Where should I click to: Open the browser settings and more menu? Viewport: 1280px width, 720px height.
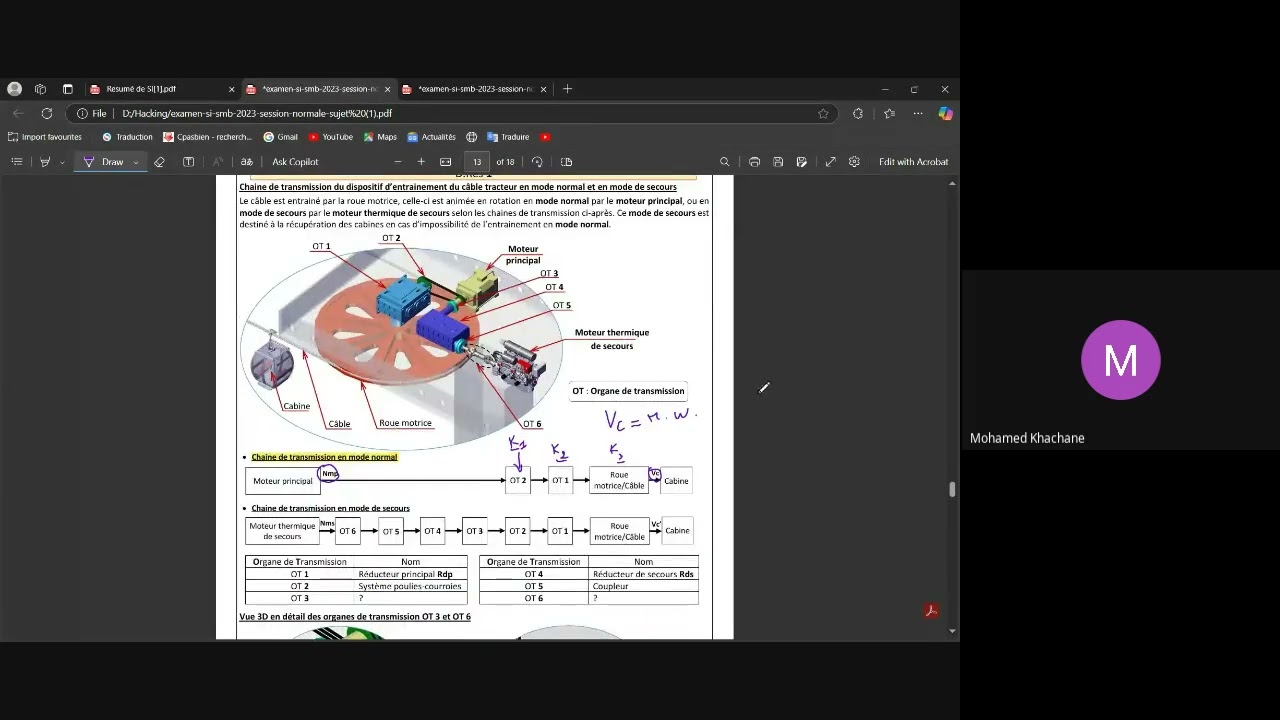(x=918, y=113)
